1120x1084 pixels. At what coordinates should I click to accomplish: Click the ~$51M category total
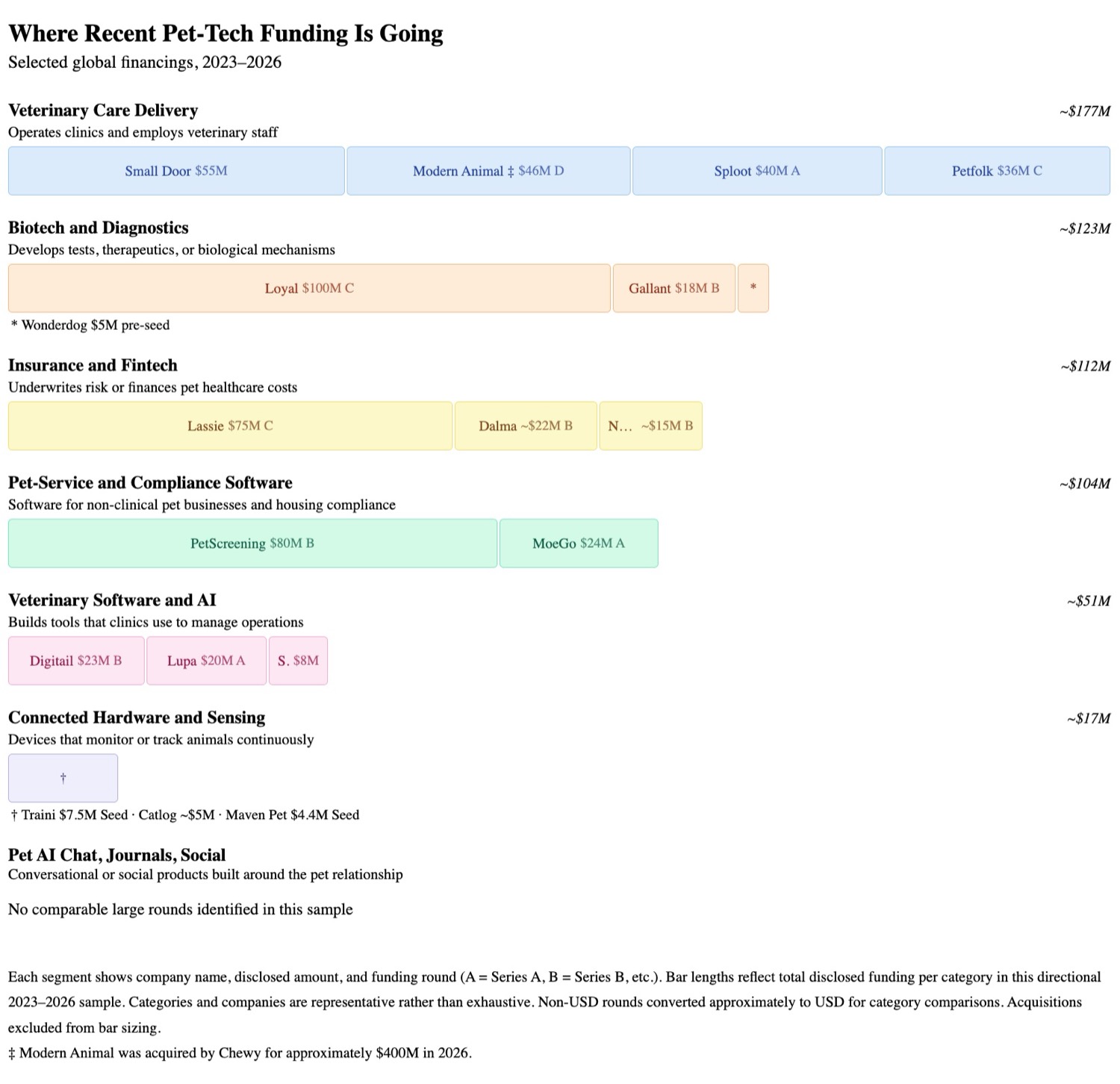coord(1089,601)
